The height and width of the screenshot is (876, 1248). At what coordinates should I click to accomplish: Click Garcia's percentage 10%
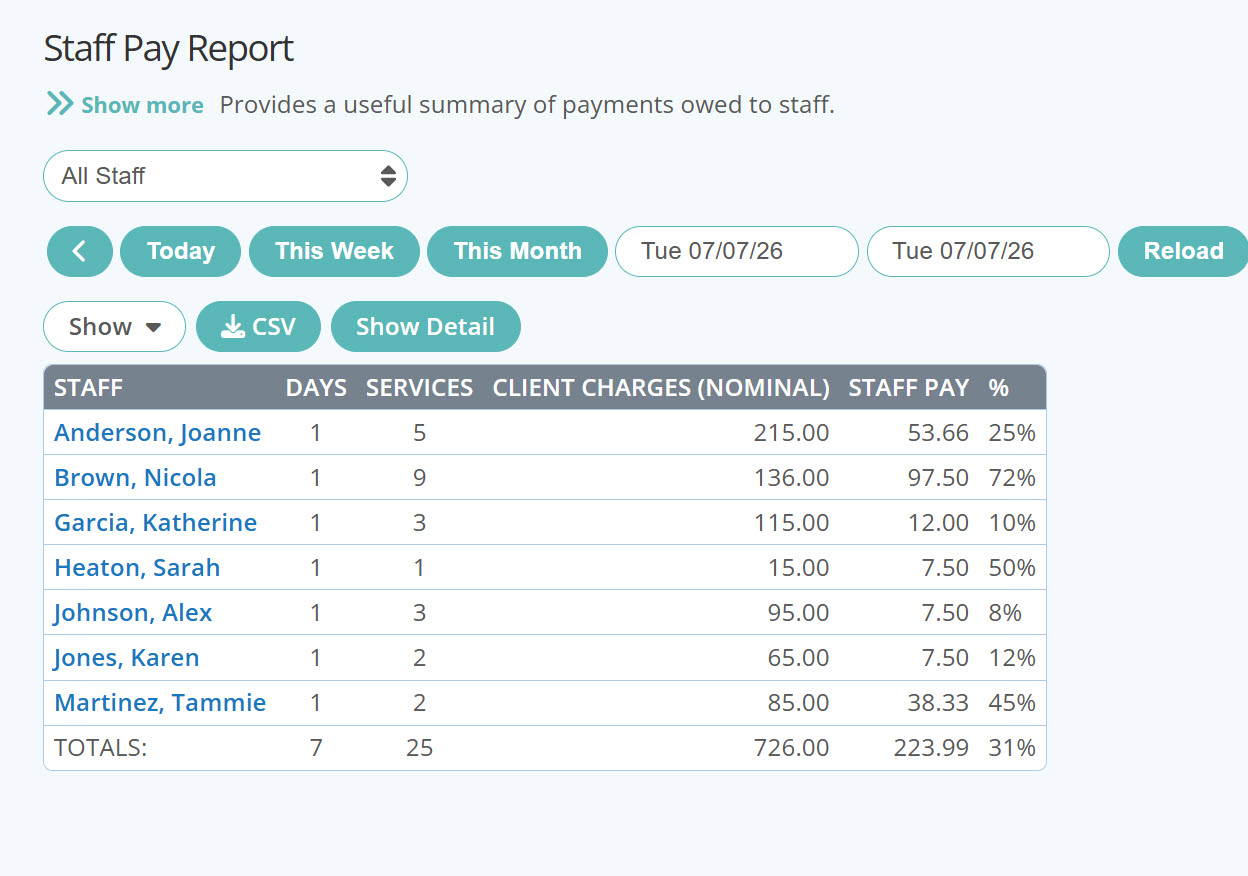click(1012, 523)
